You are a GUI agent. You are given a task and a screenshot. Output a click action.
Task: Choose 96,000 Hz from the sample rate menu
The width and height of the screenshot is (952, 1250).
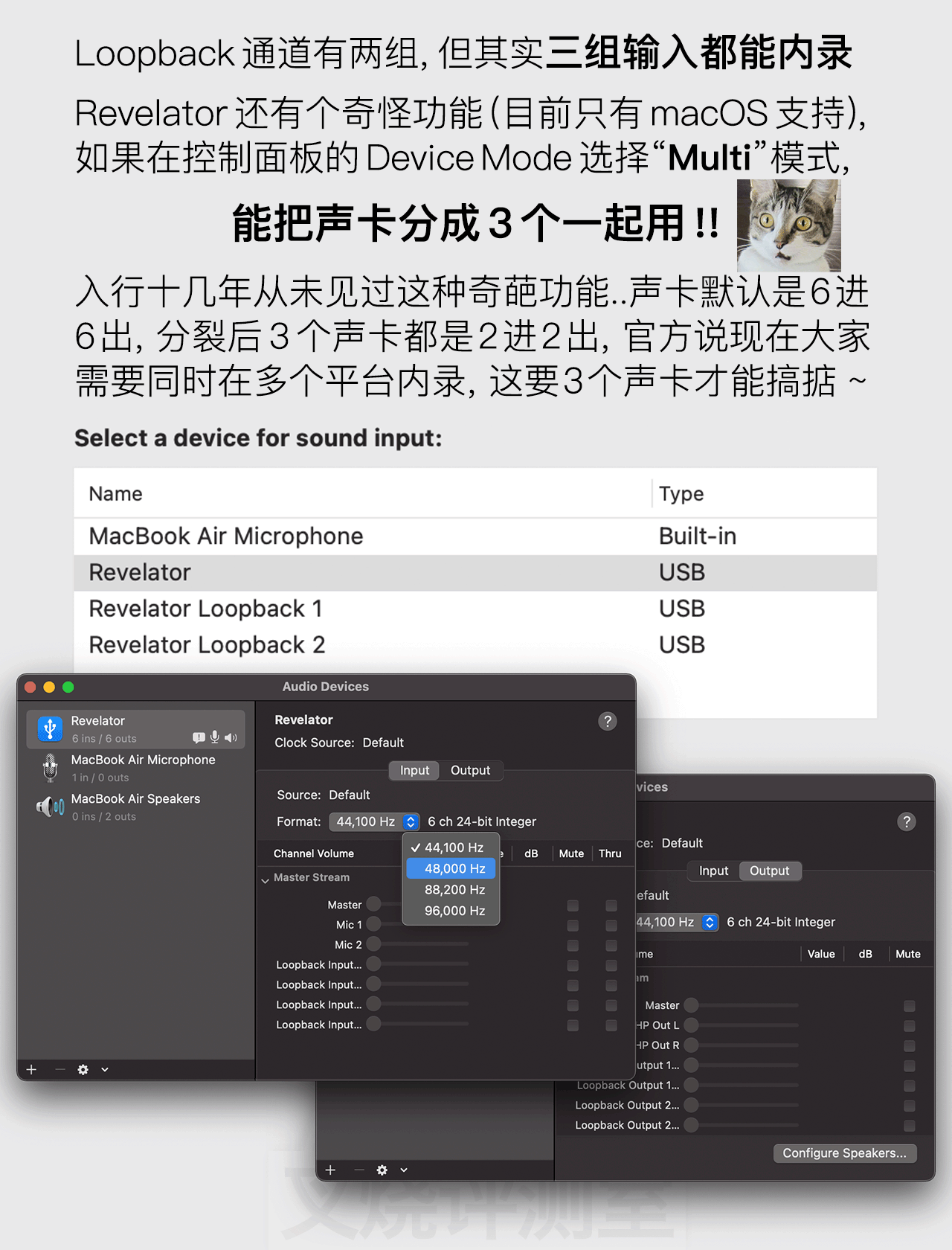(451, 911)
